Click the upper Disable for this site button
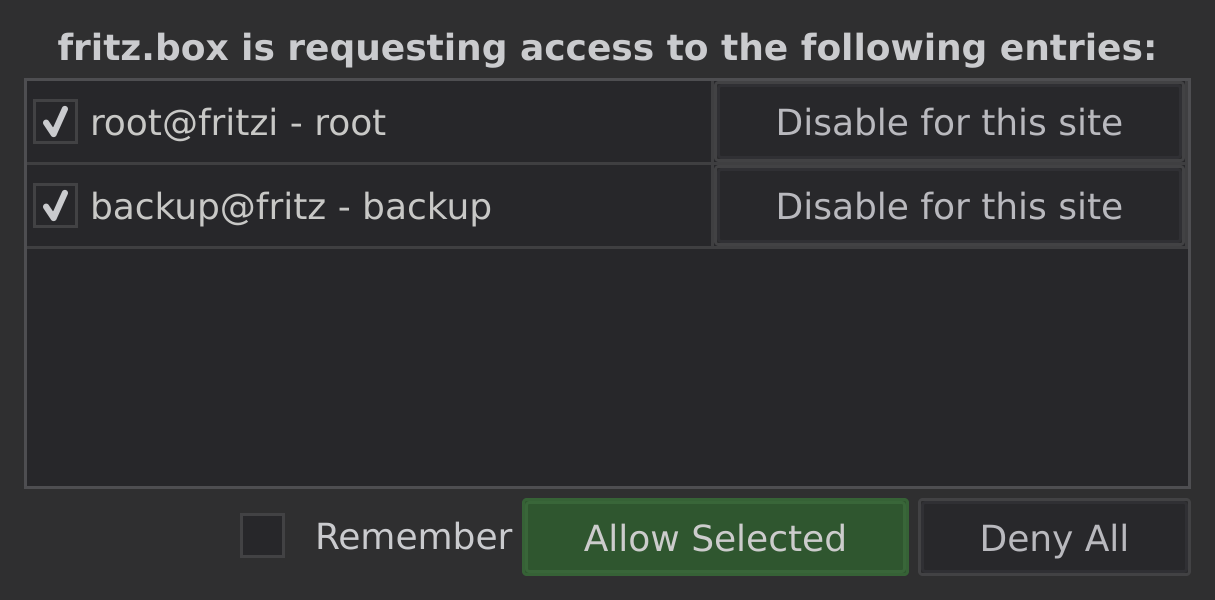 point(948,121)
